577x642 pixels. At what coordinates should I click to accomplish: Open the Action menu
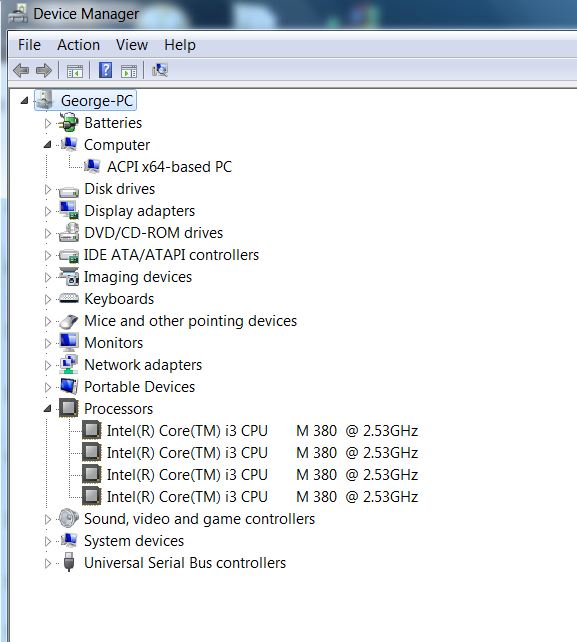[x=79, y=45]
